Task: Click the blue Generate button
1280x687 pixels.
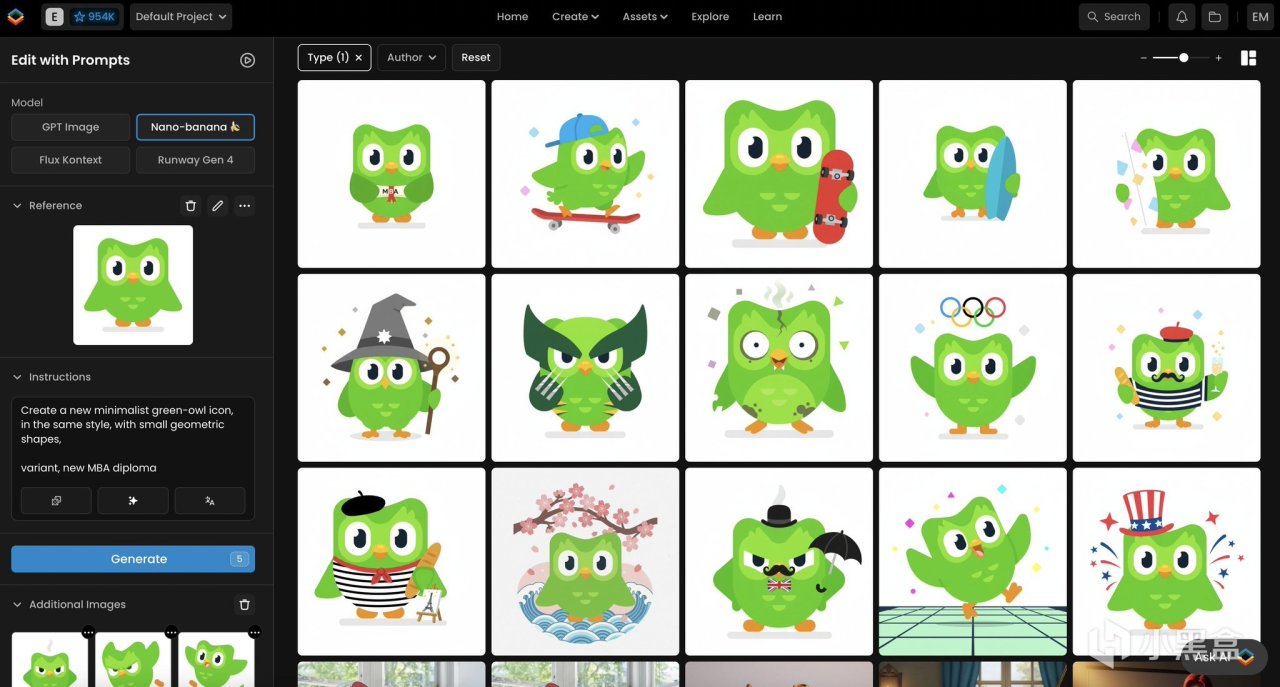Action: (x=133, y=559)
